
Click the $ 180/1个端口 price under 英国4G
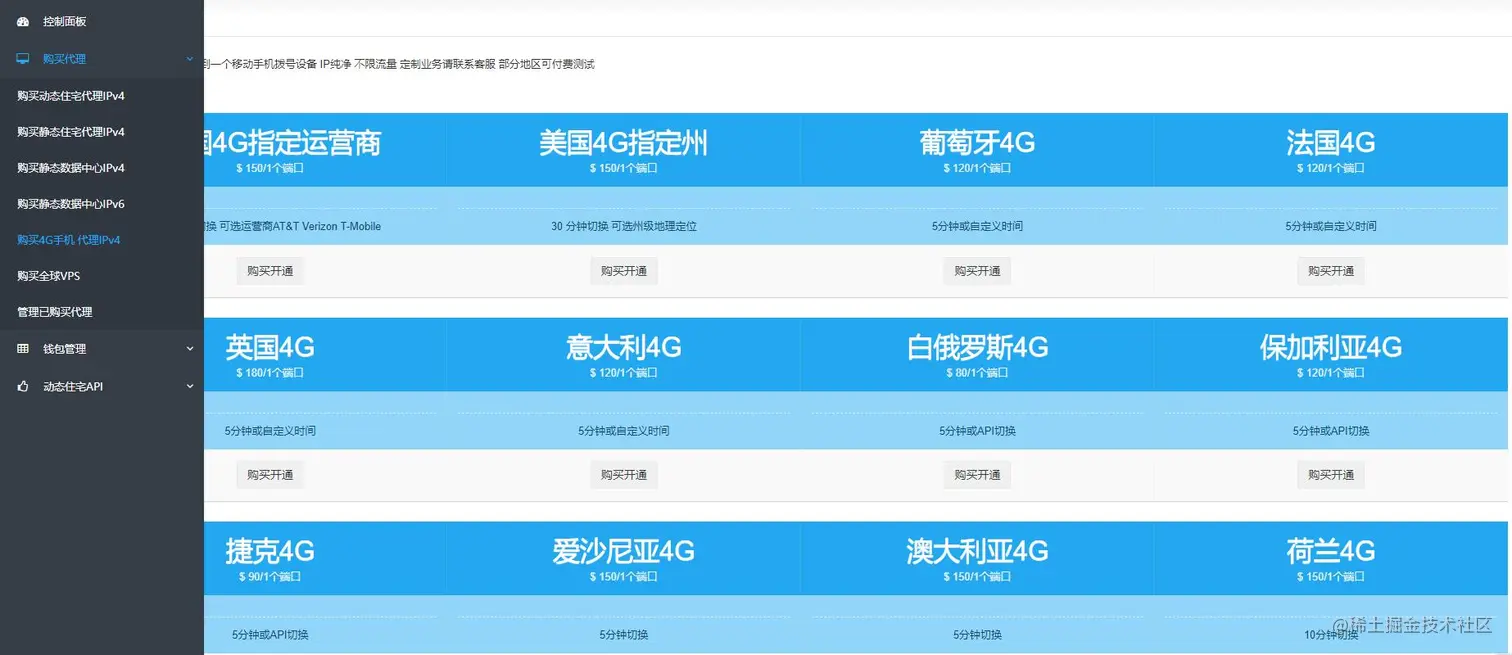pos(270,373)
